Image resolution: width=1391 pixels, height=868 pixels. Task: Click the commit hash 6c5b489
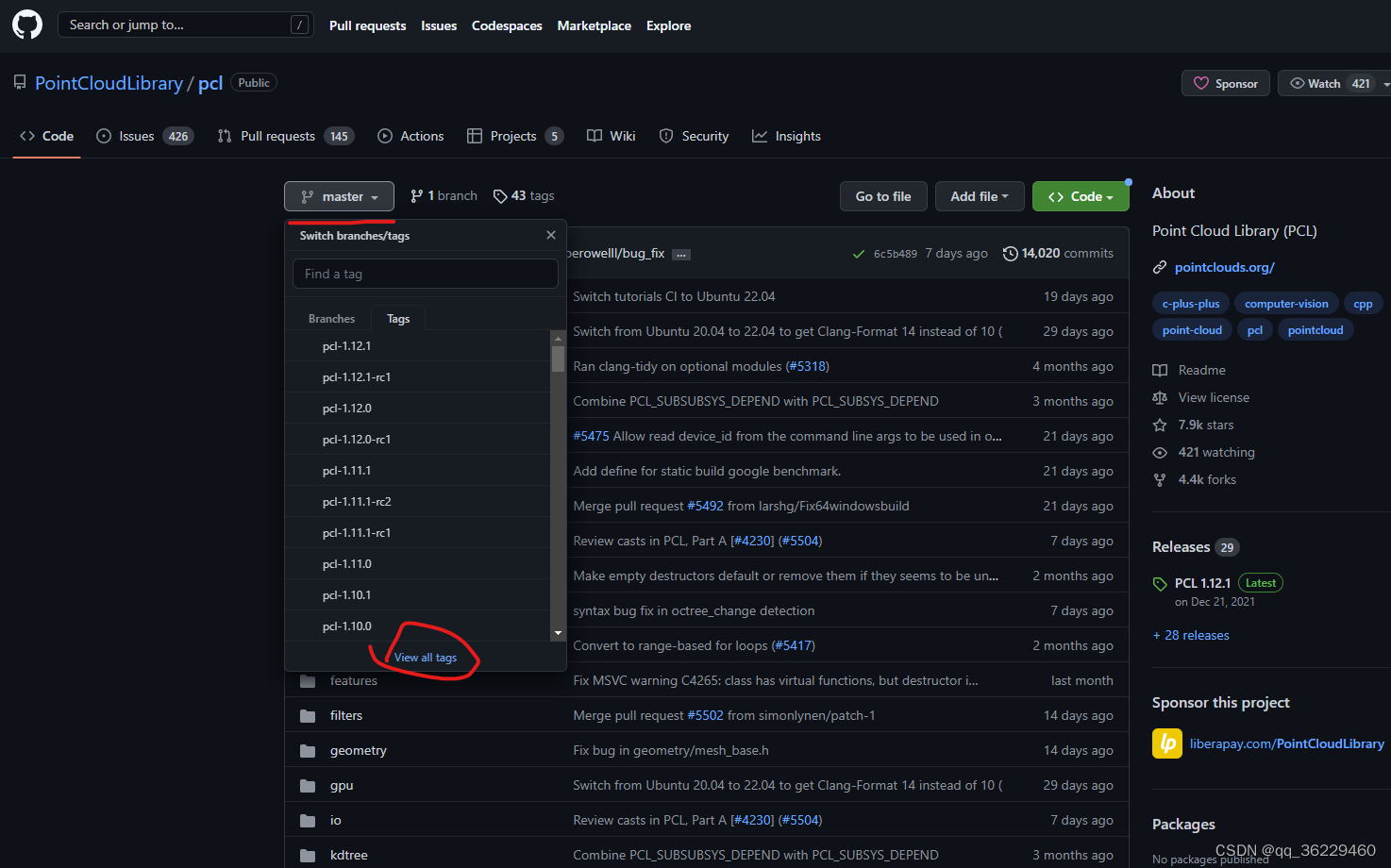pyautogui.click(x=895, y=253)
